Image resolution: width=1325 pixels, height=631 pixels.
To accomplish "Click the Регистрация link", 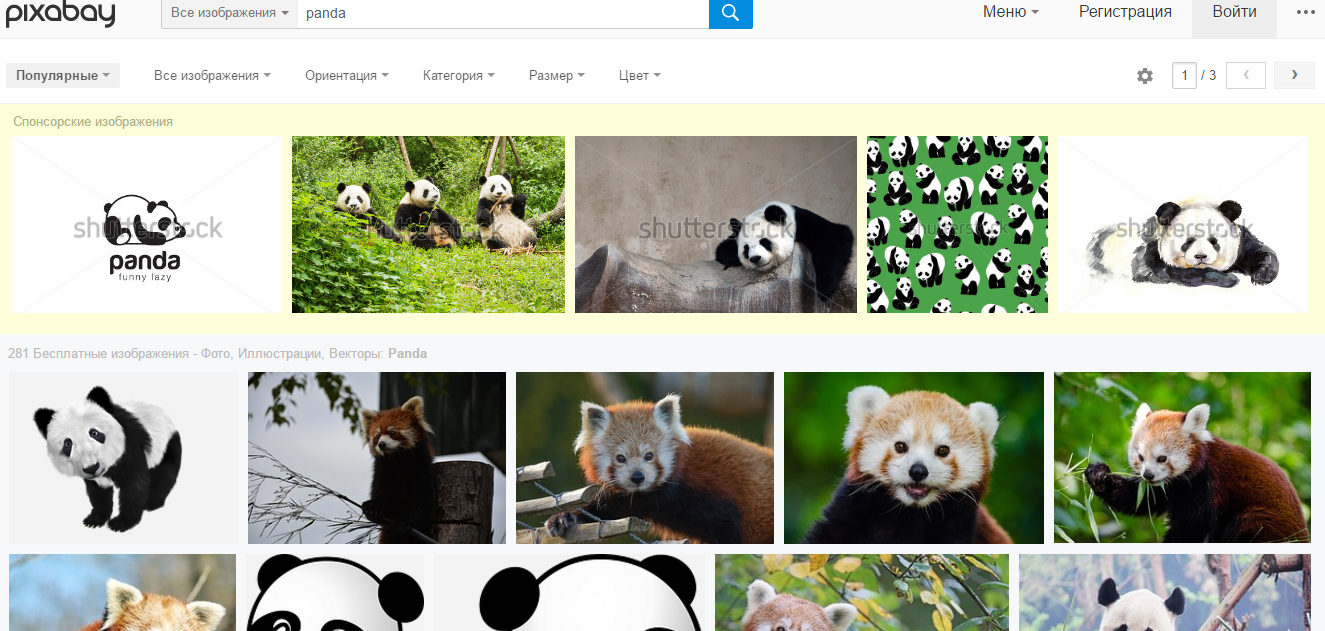I will point(1125,12).
